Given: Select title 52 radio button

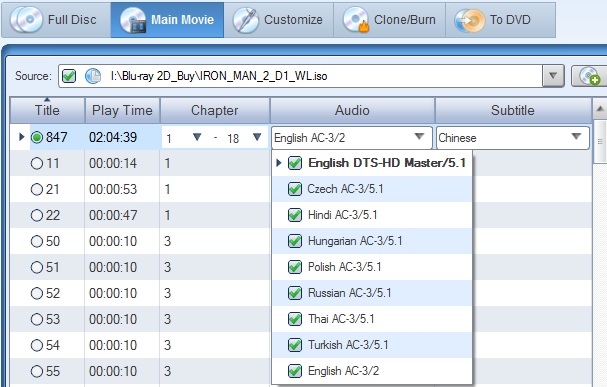Looking at the screenshot, I should [37, 293].
